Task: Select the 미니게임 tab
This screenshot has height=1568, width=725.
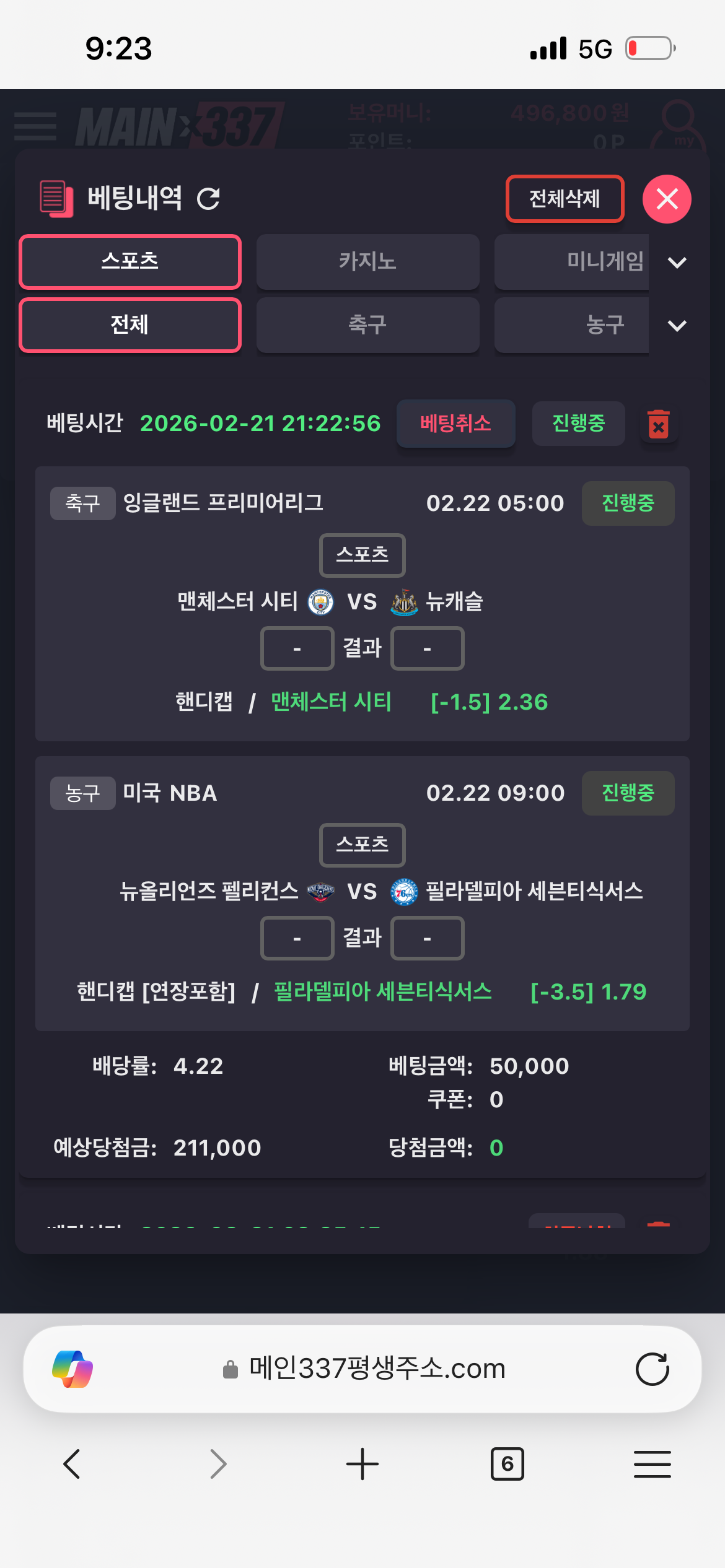Action: tap(571, 261)
